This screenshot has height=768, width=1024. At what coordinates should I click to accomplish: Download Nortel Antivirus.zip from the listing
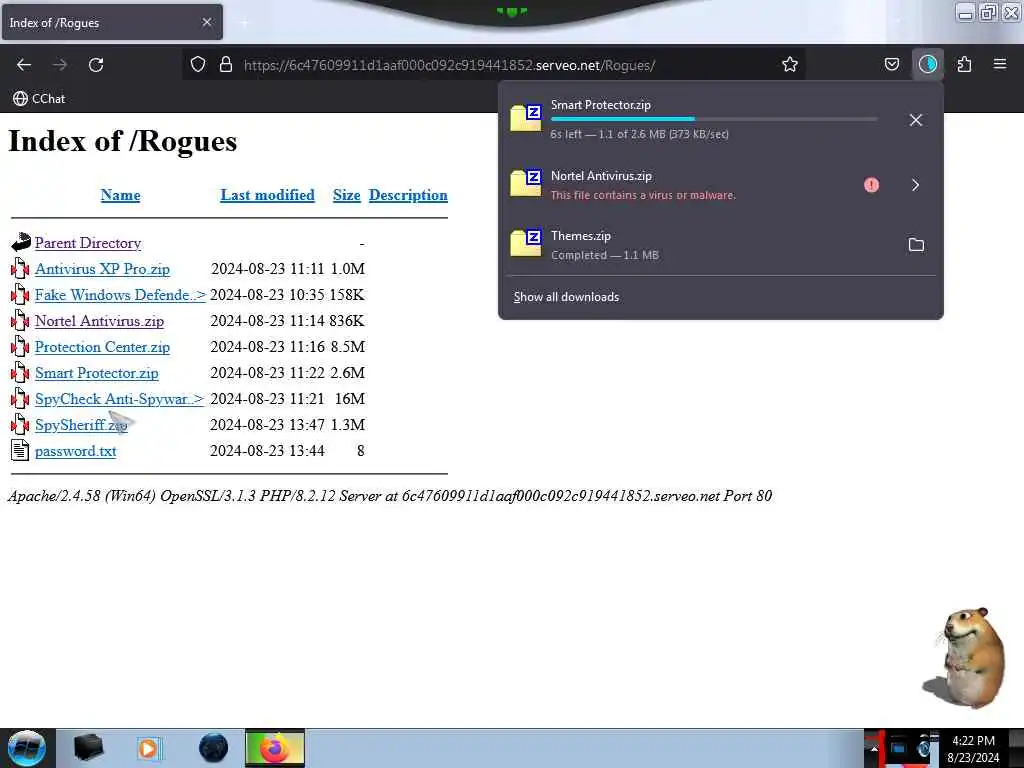99,321
